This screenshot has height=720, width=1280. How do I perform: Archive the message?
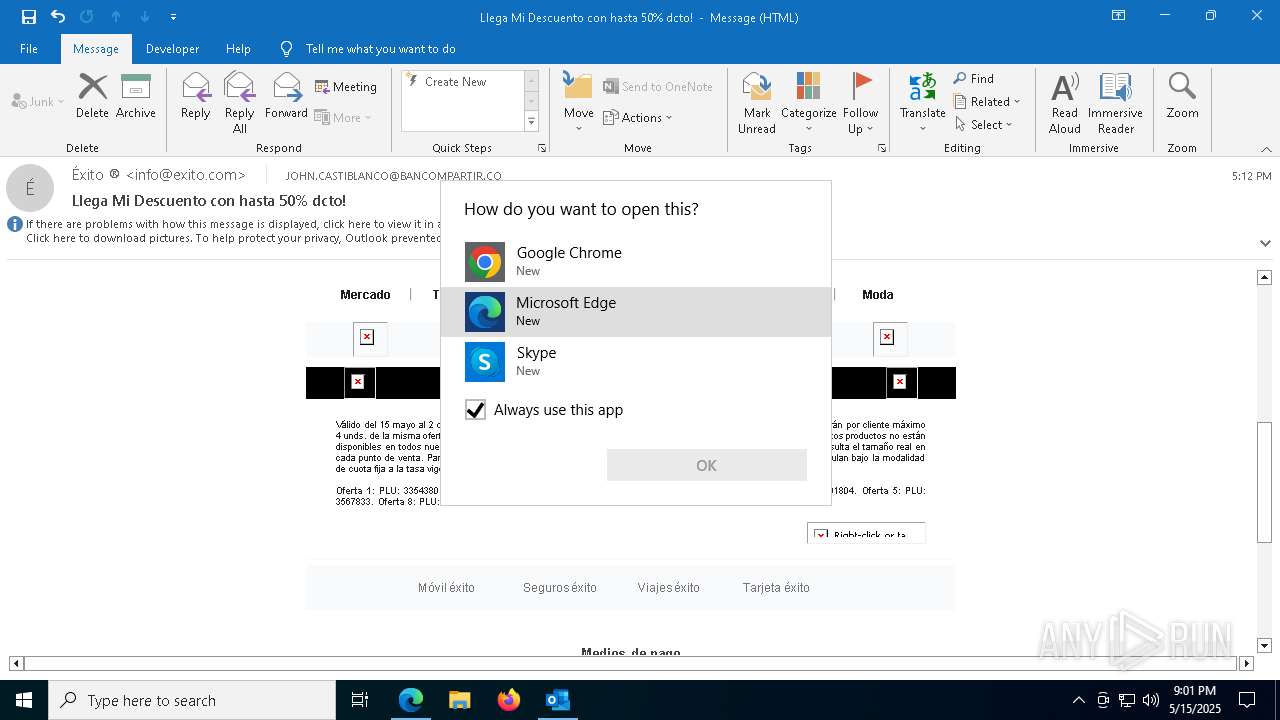(136, 97)
